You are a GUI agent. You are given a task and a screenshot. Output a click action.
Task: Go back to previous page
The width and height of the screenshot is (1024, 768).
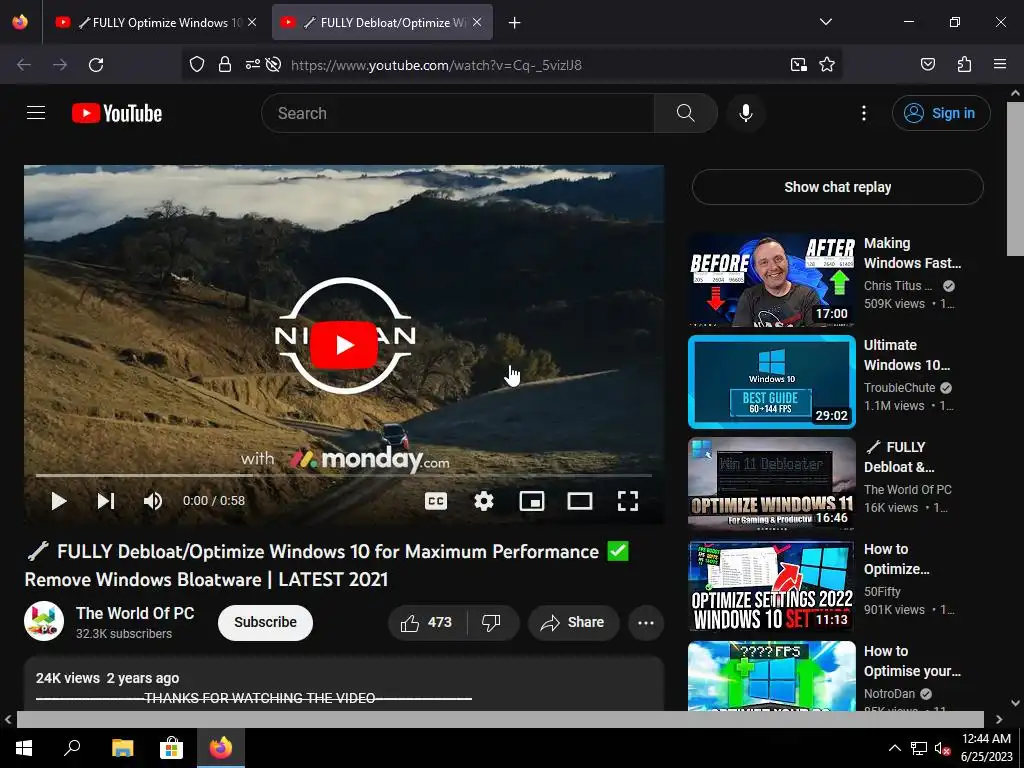coord(24,65)
